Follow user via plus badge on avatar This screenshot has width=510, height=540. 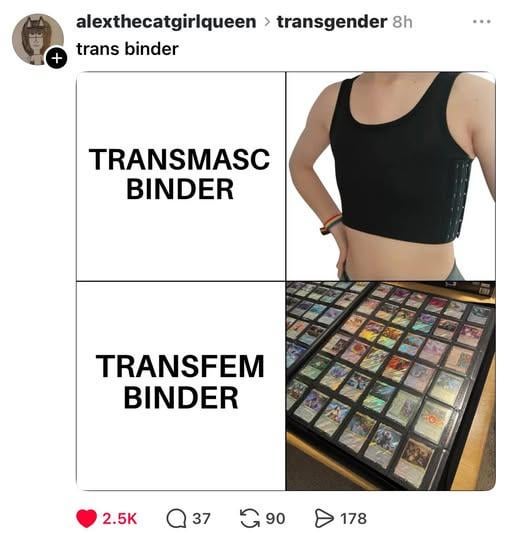pyautogui.click(x=56, y=58)
